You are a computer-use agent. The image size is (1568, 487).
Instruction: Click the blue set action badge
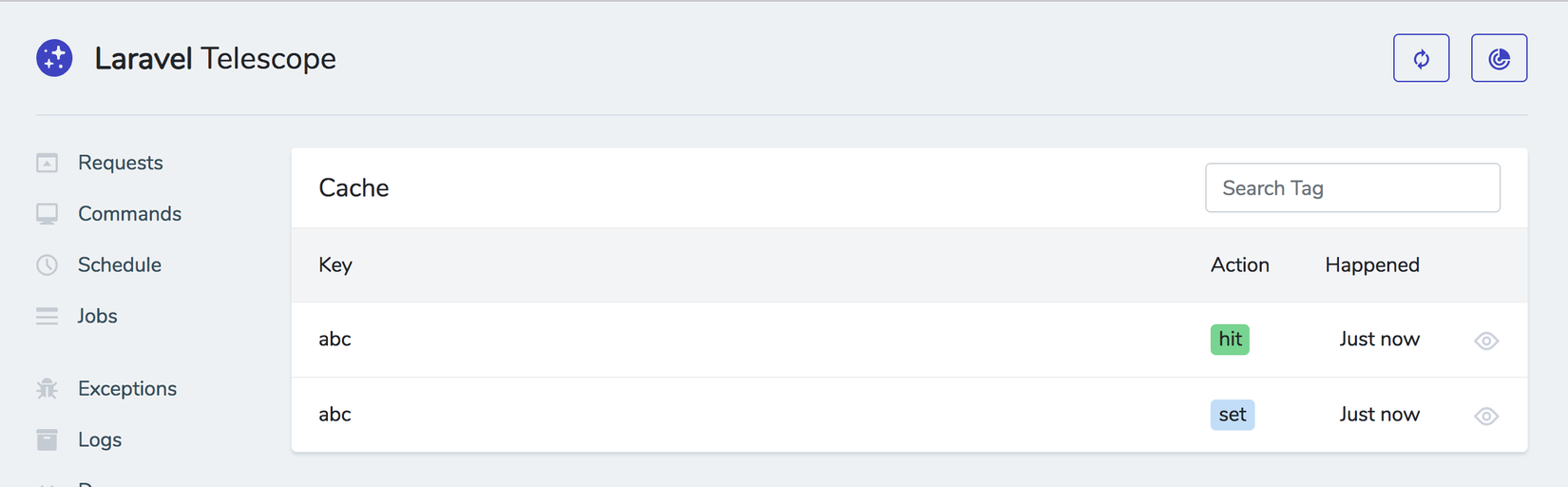click(x=1232, y=415)
